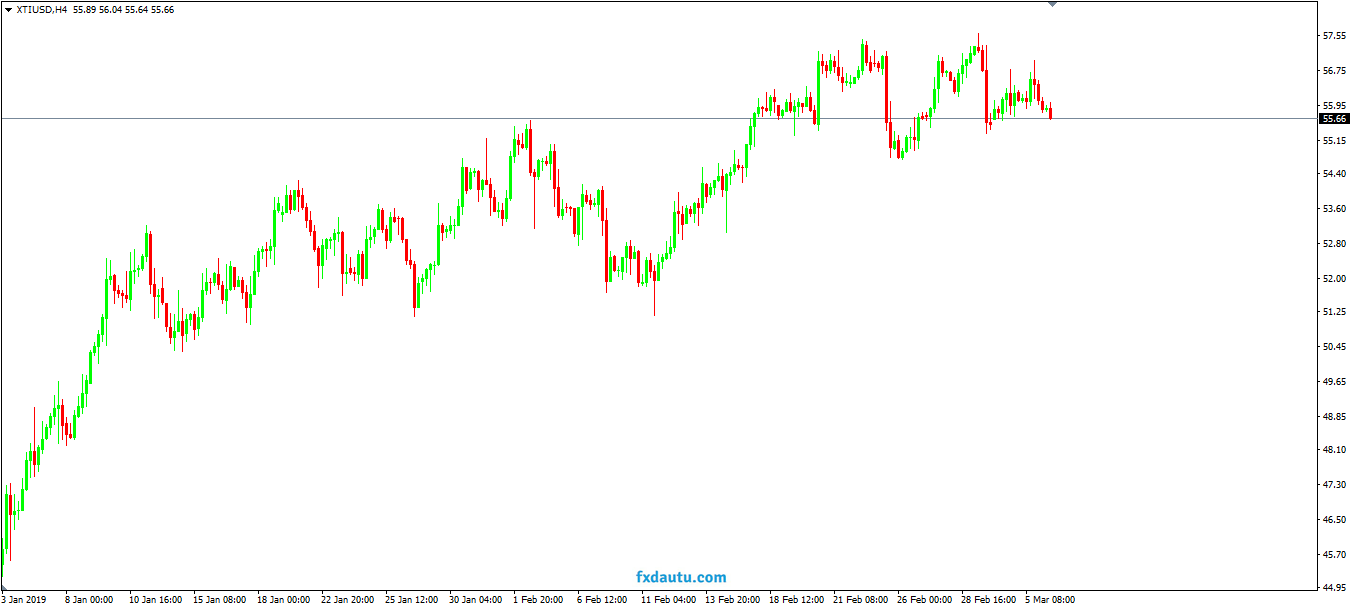Click the 50.45 price scale label

tap(1333, 347)
